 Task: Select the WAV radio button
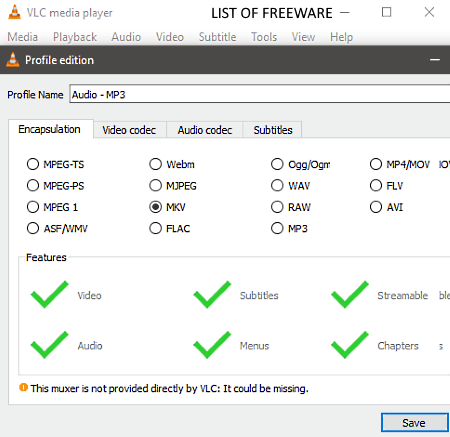pyautogui.click(x=277, y=185)
